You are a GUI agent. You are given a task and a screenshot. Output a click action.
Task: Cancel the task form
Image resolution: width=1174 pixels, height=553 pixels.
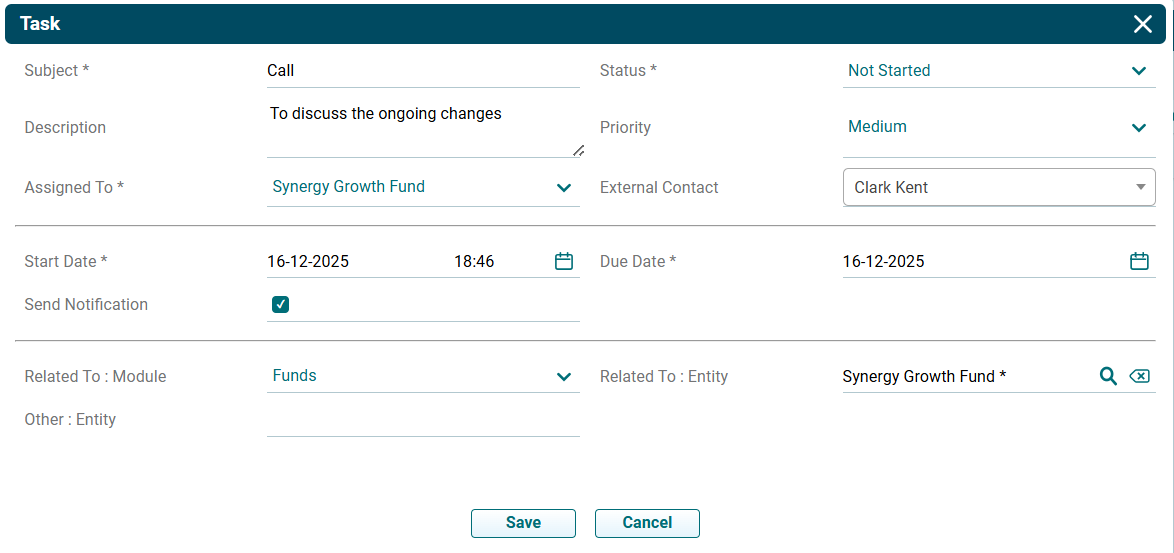point(647,523)
